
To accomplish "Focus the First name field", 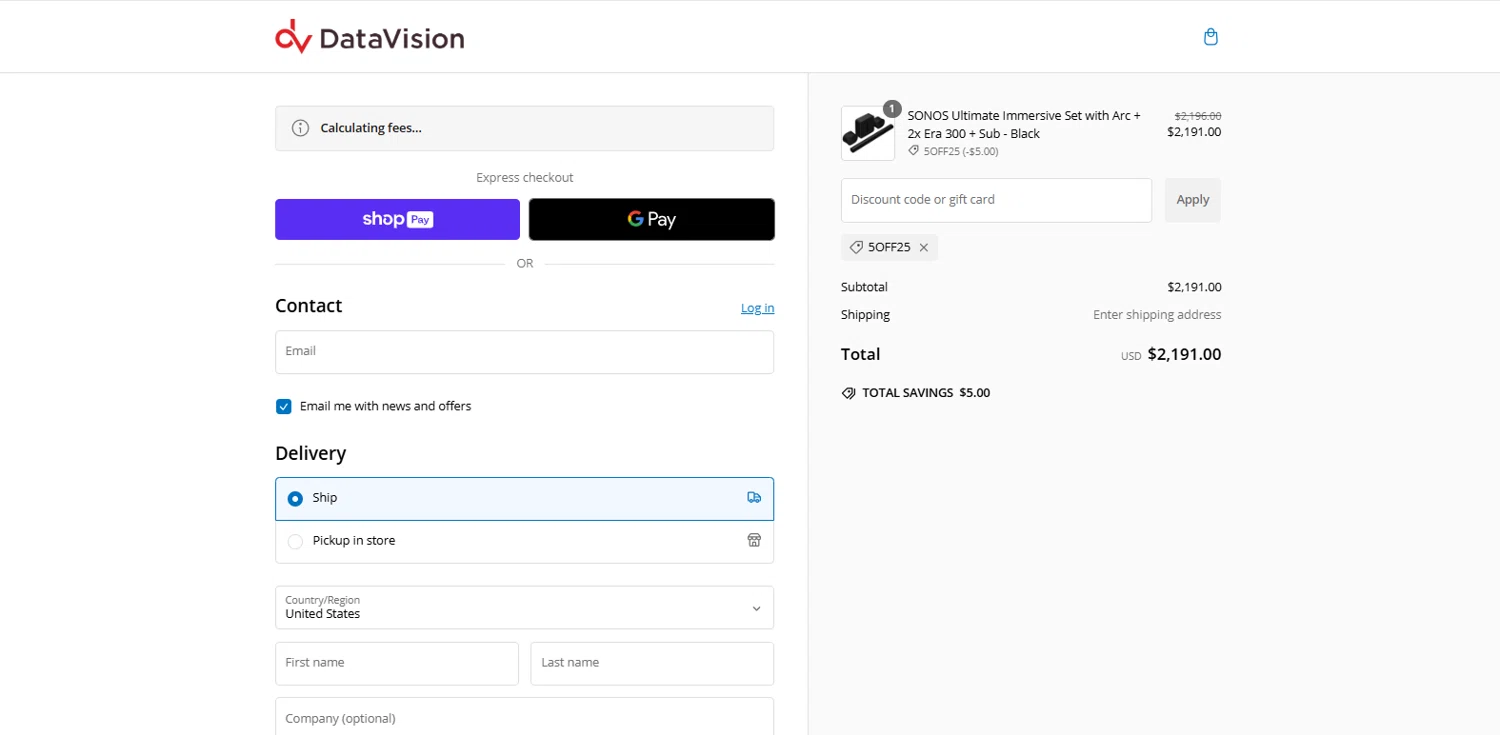I will [x=397, y=663].
